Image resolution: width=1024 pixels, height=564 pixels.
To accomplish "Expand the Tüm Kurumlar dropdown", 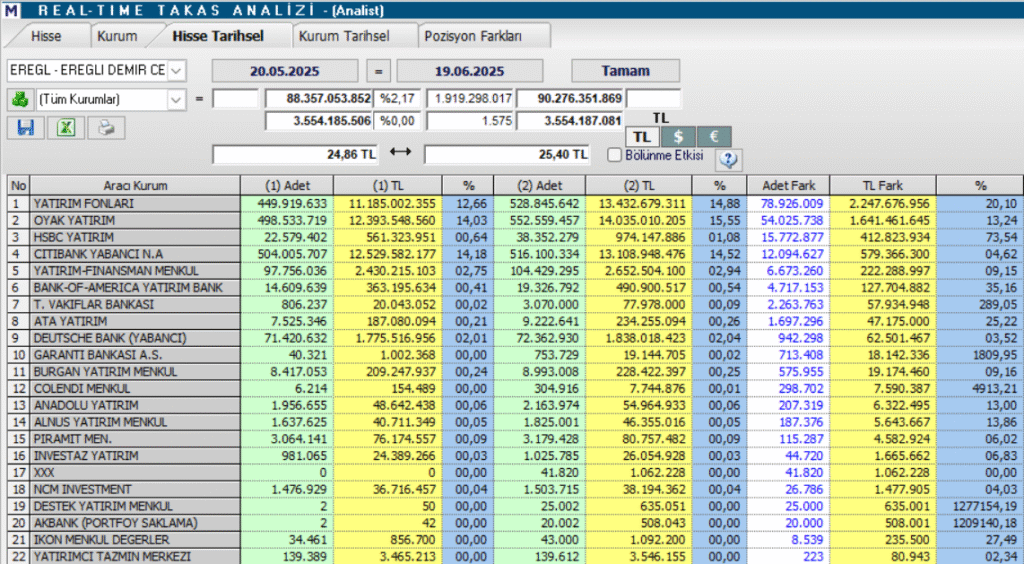I will [x=176, y=99].
